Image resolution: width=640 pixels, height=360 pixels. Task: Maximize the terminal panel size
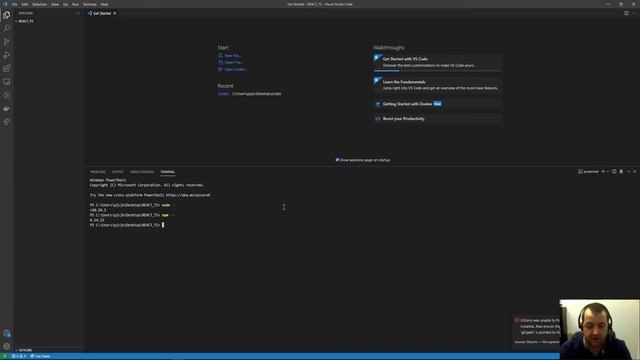pos(629,172)
